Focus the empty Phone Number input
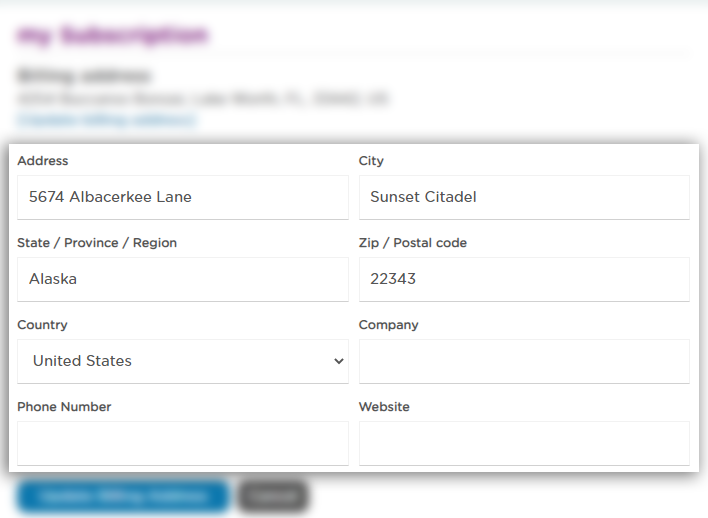The height and width of the screenshot is (518, 708). coord(182,444)
